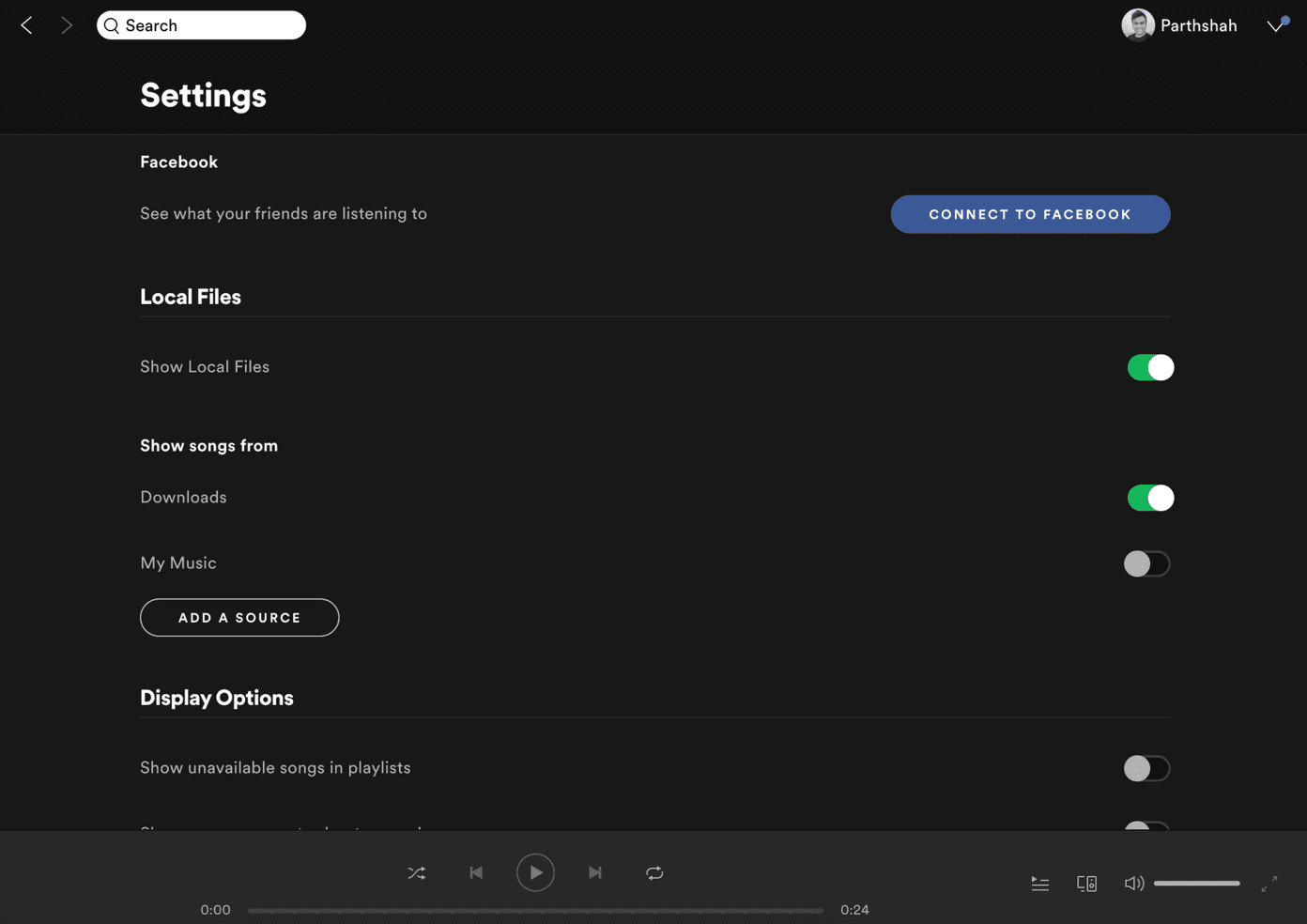Open the account menu chevron

click(1275, 25)
